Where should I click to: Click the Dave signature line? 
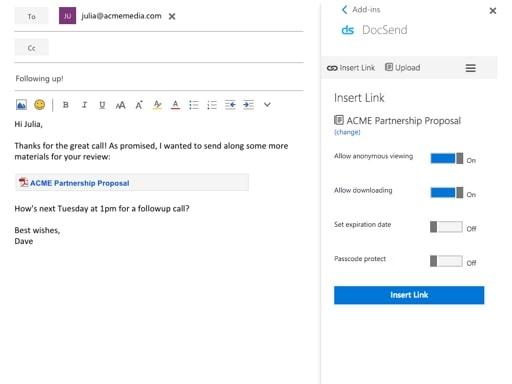[x=24, y=241]
